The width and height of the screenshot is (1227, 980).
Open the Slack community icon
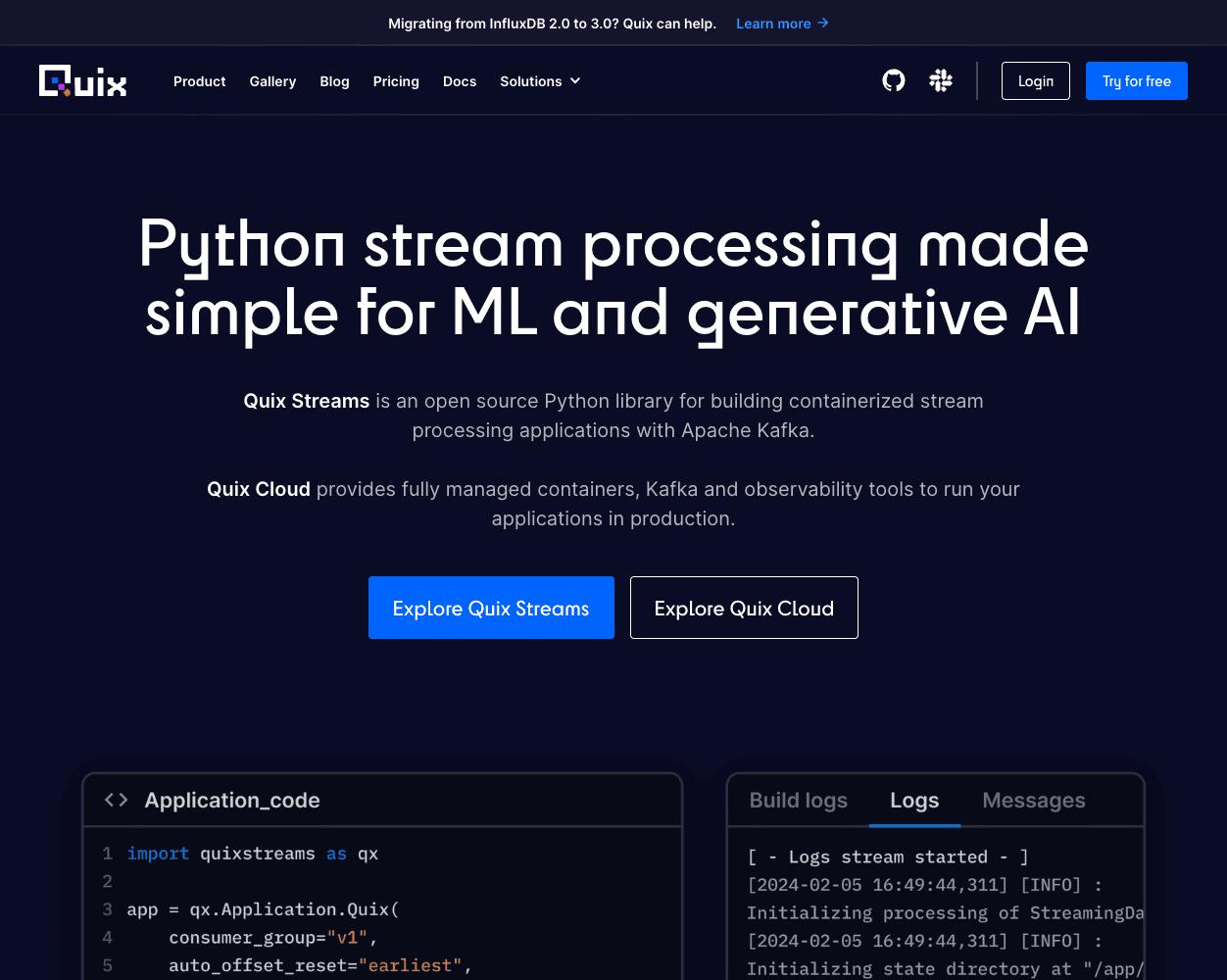941,80
